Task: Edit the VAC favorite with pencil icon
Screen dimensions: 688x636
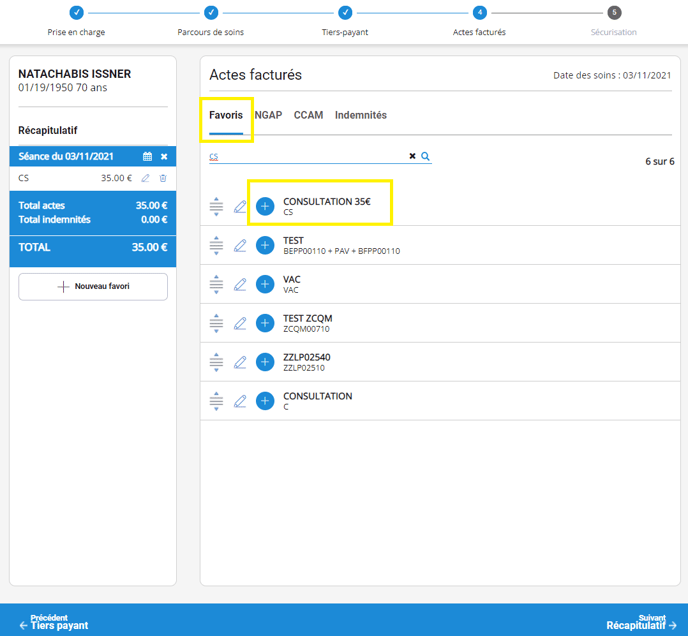Action: (240, 285)
